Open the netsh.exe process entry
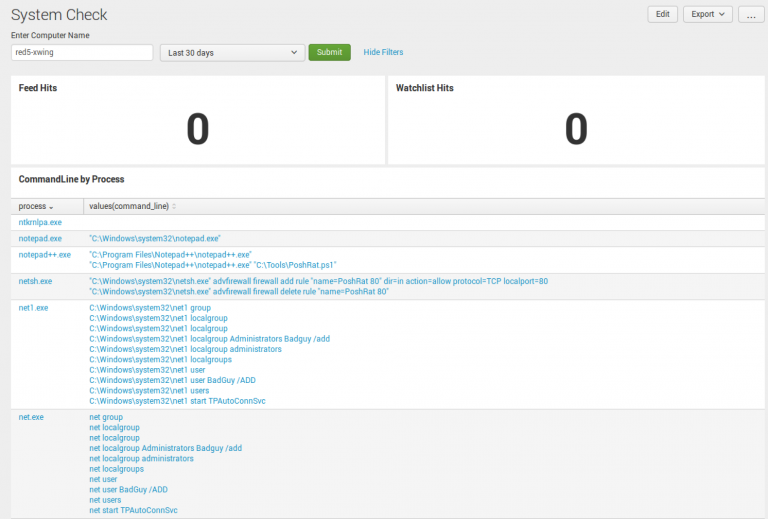The width and height of the screenshot is (768, 519). click(35, 282)
